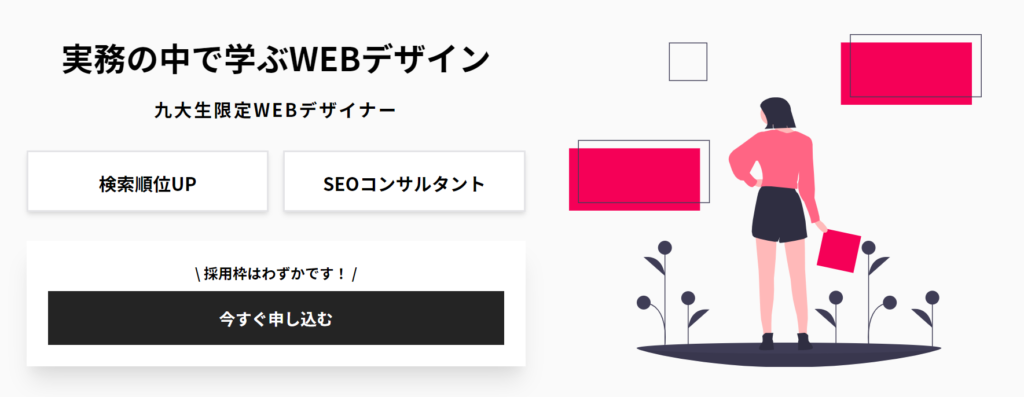1024x397 pixels.
Task: Click the 九大生限定WEBデザイナー subtitle
Action: (x=275, y=111)
